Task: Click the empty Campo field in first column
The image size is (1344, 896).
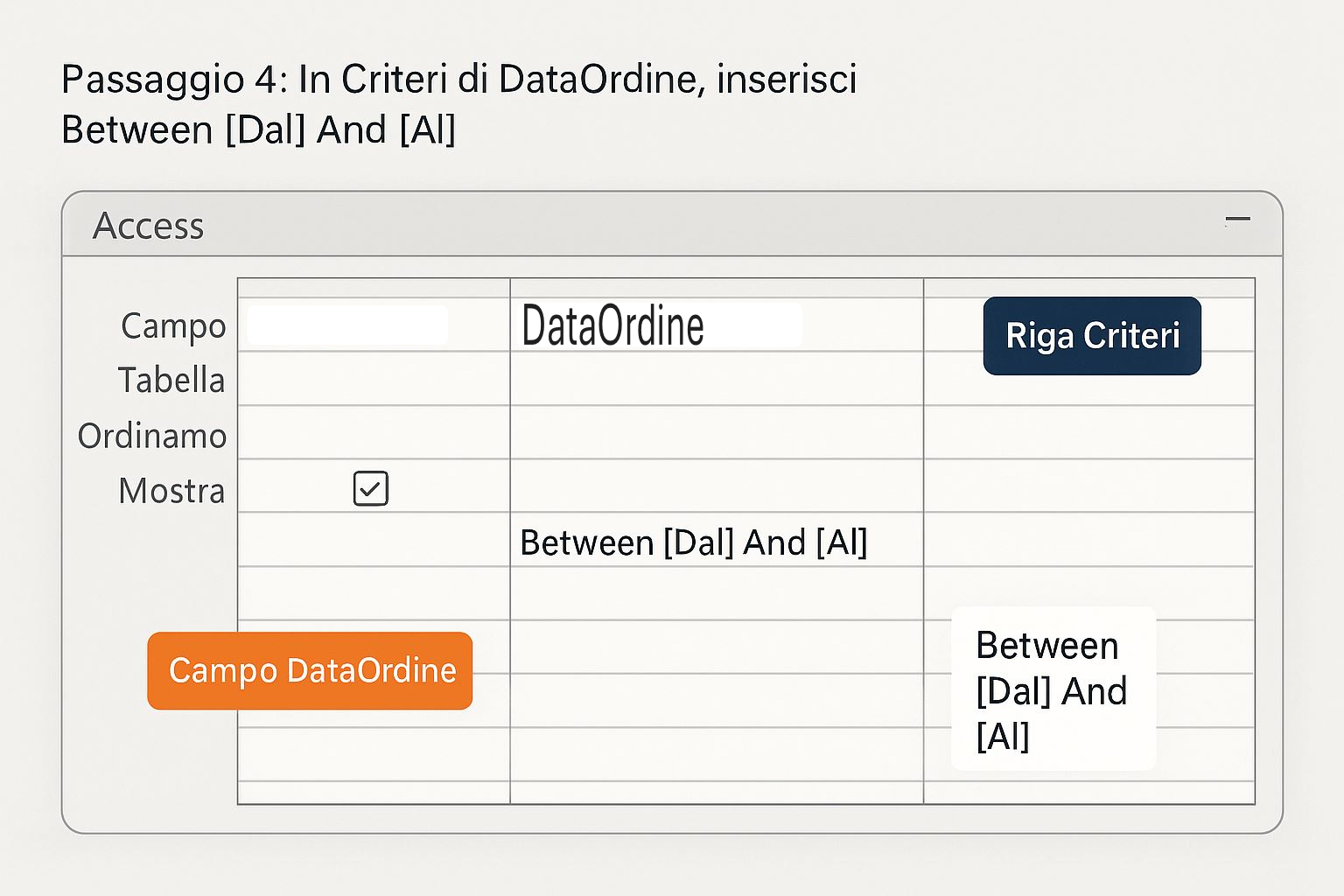Action: (x=347, y=325)
